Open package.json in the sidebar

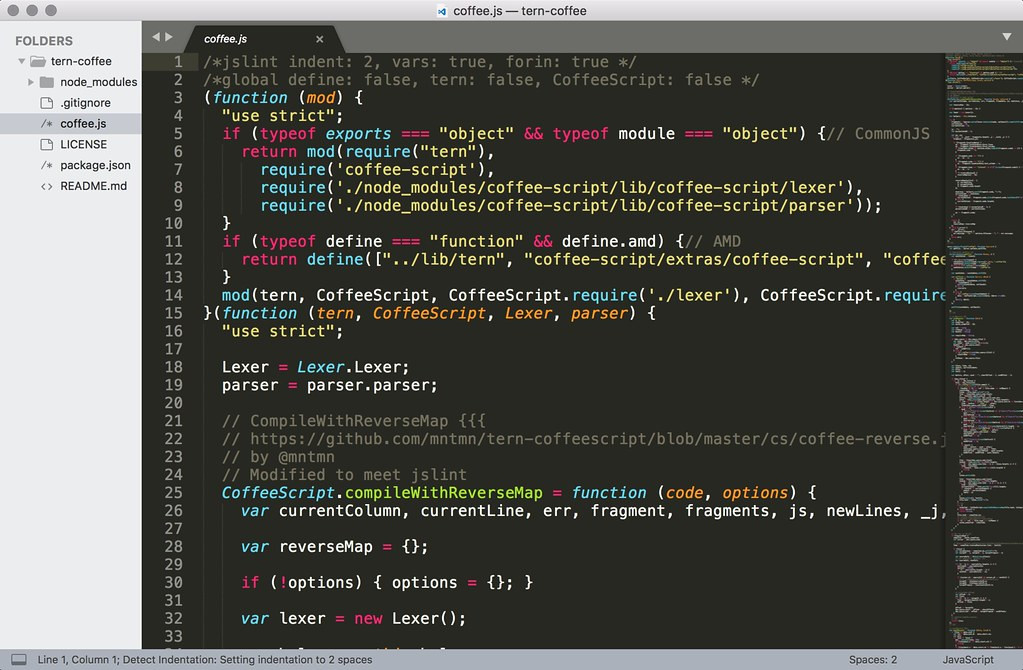[95, 166]
